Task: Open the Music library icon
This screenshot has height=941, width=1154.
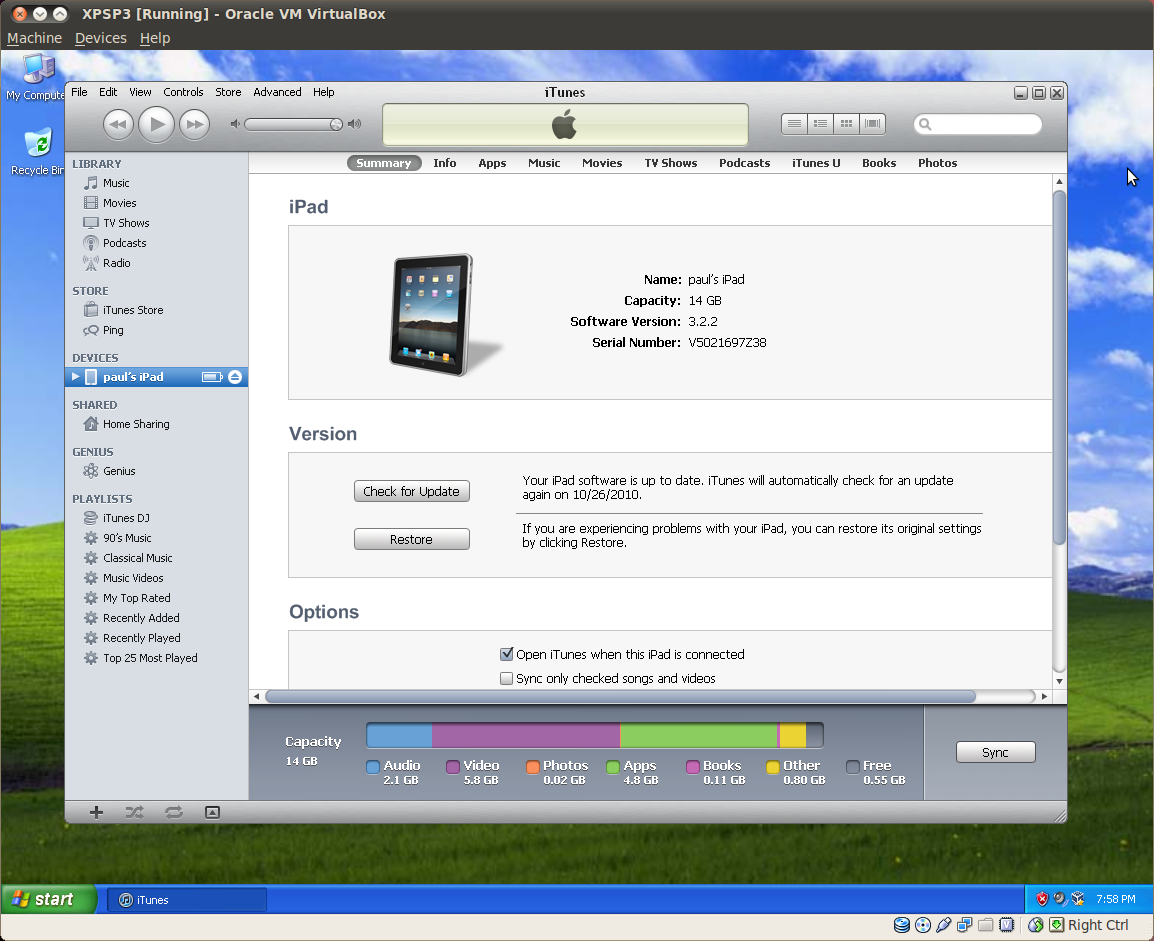Action: tap(91, 182)
